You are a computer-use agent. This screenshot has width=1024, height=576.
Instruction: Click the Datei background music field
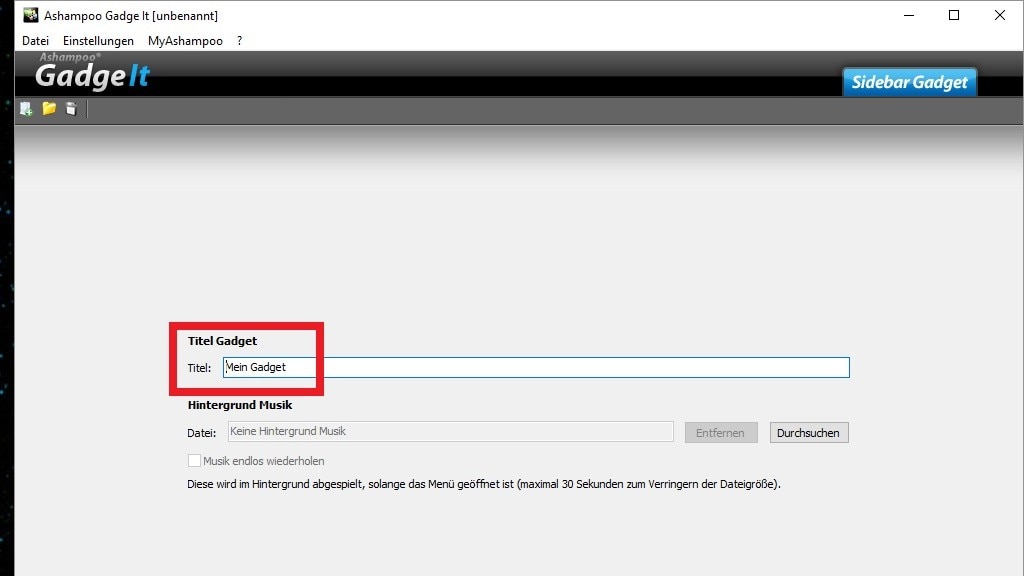pos(450,432)
